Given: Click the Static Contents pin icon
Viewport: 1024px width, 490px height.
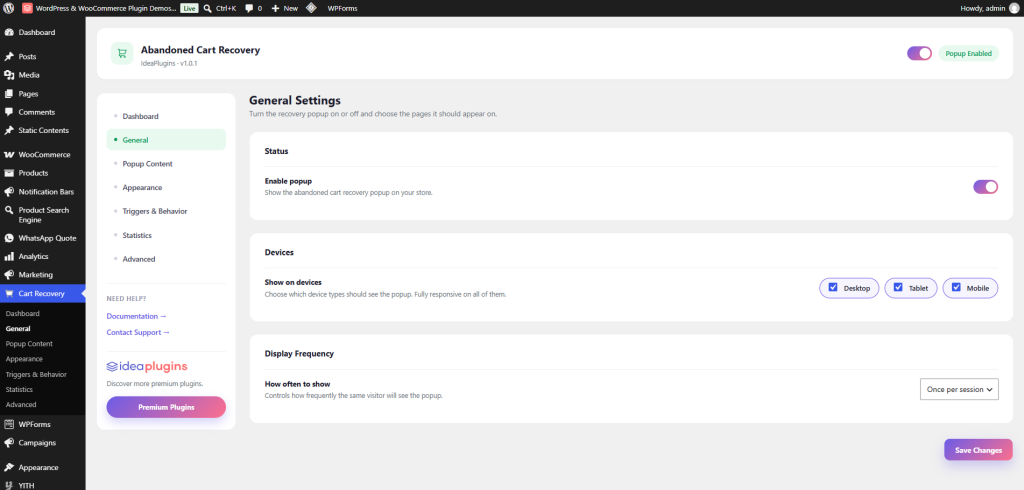Looking at the screenshot, I should [9, 130].
